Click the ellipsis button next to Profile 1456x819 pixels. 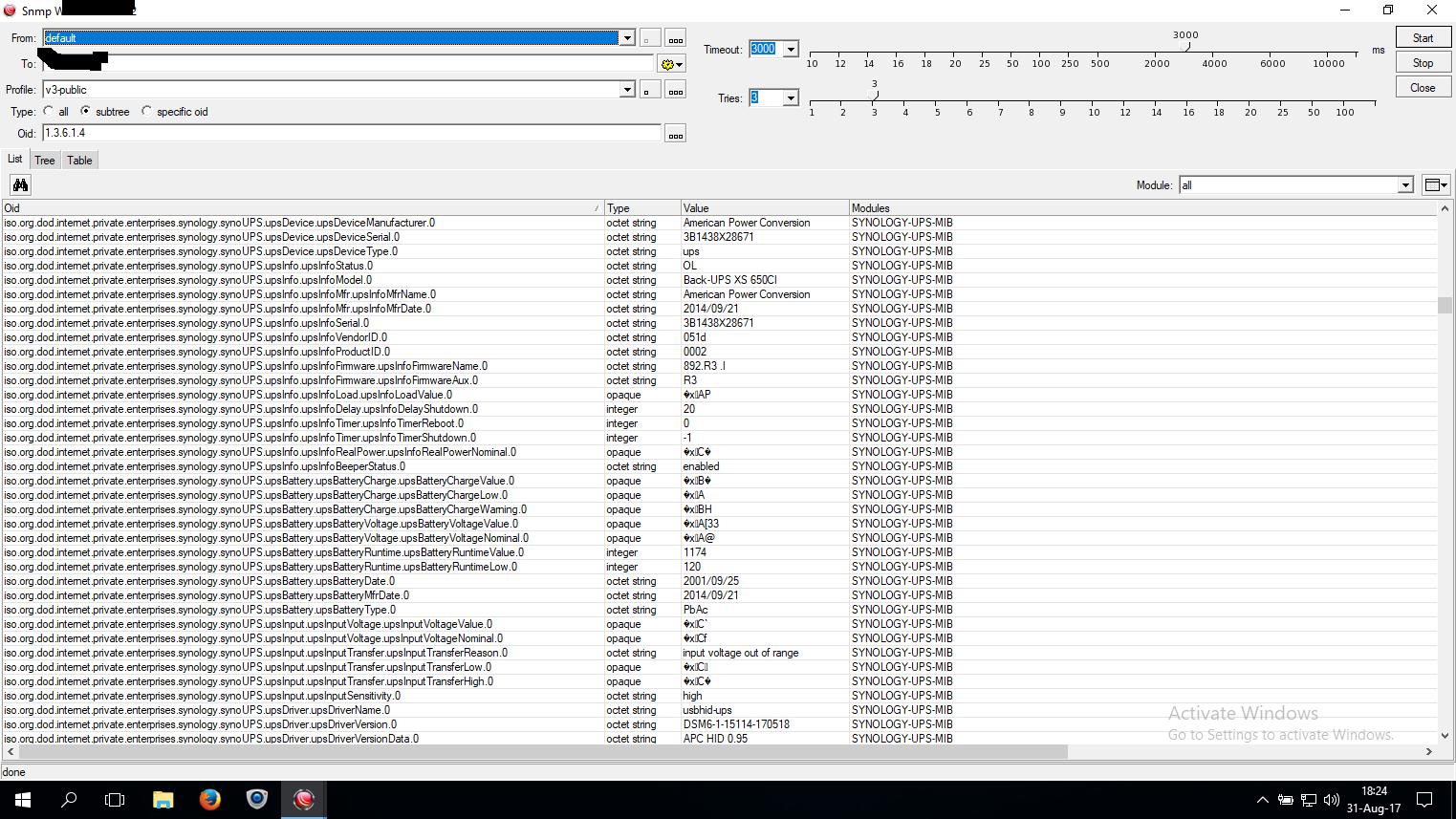point(676,90)
